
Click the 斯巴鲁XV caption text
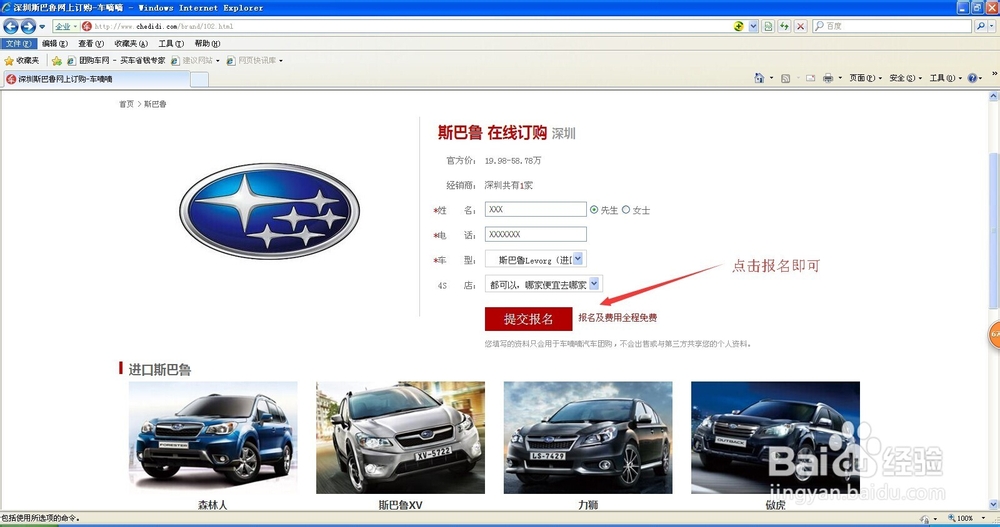401,505
